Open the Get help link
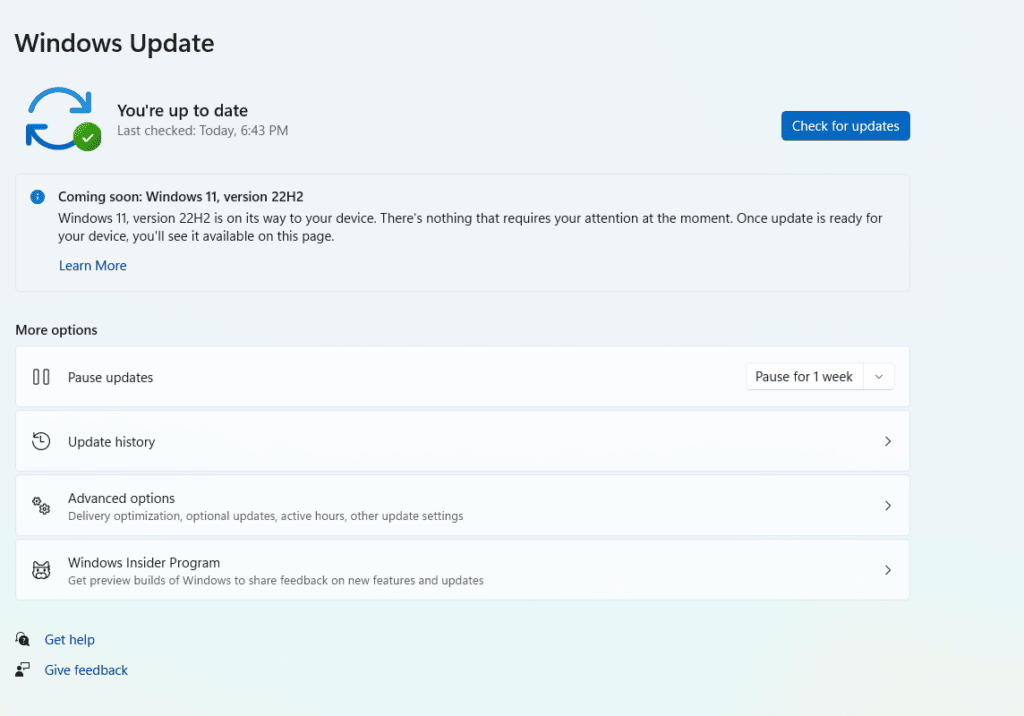1024x716 pixels. 70,640
